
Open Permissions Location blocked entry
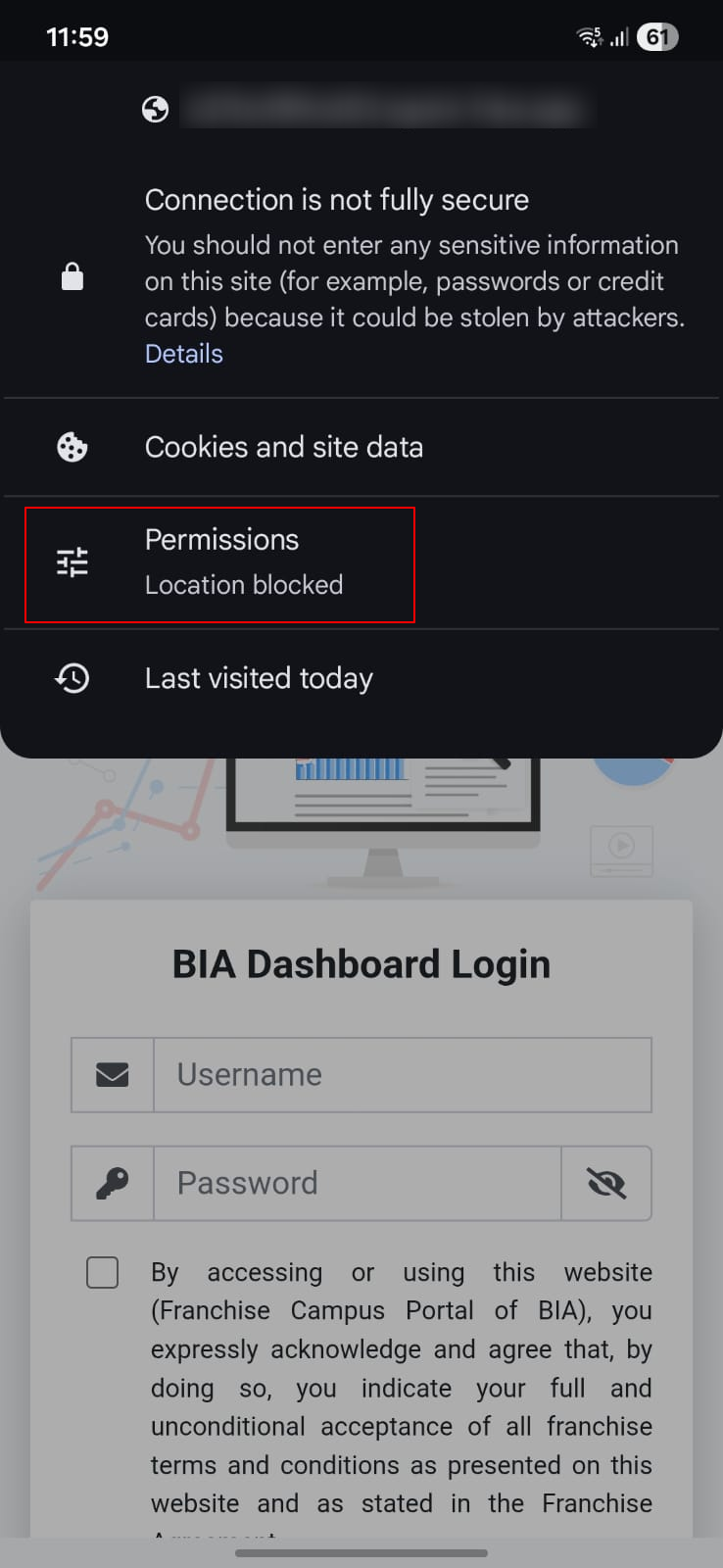[244, 563]
